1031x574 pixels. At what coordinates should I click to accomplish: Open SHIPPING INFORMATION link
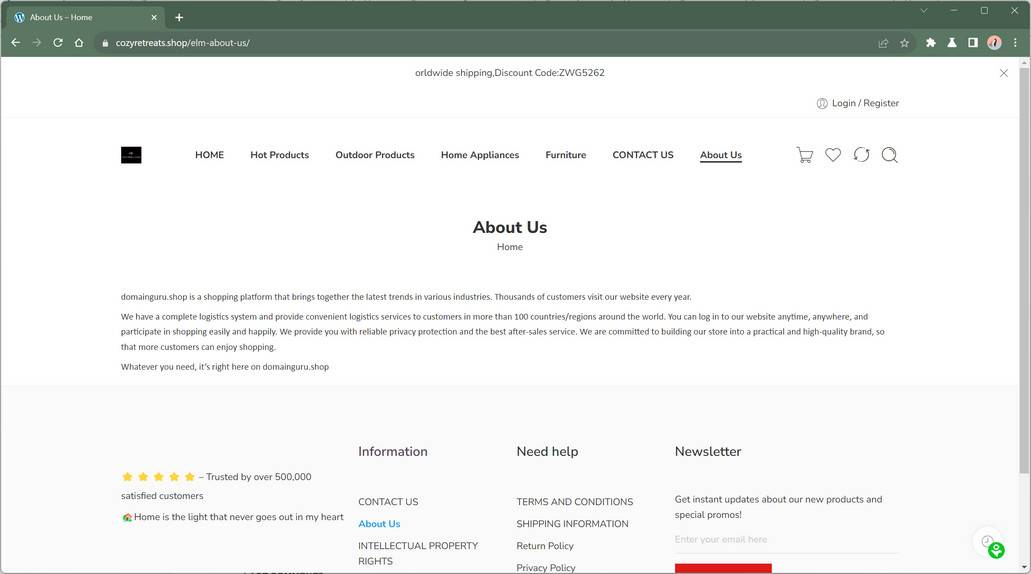[x=572, y=524]
